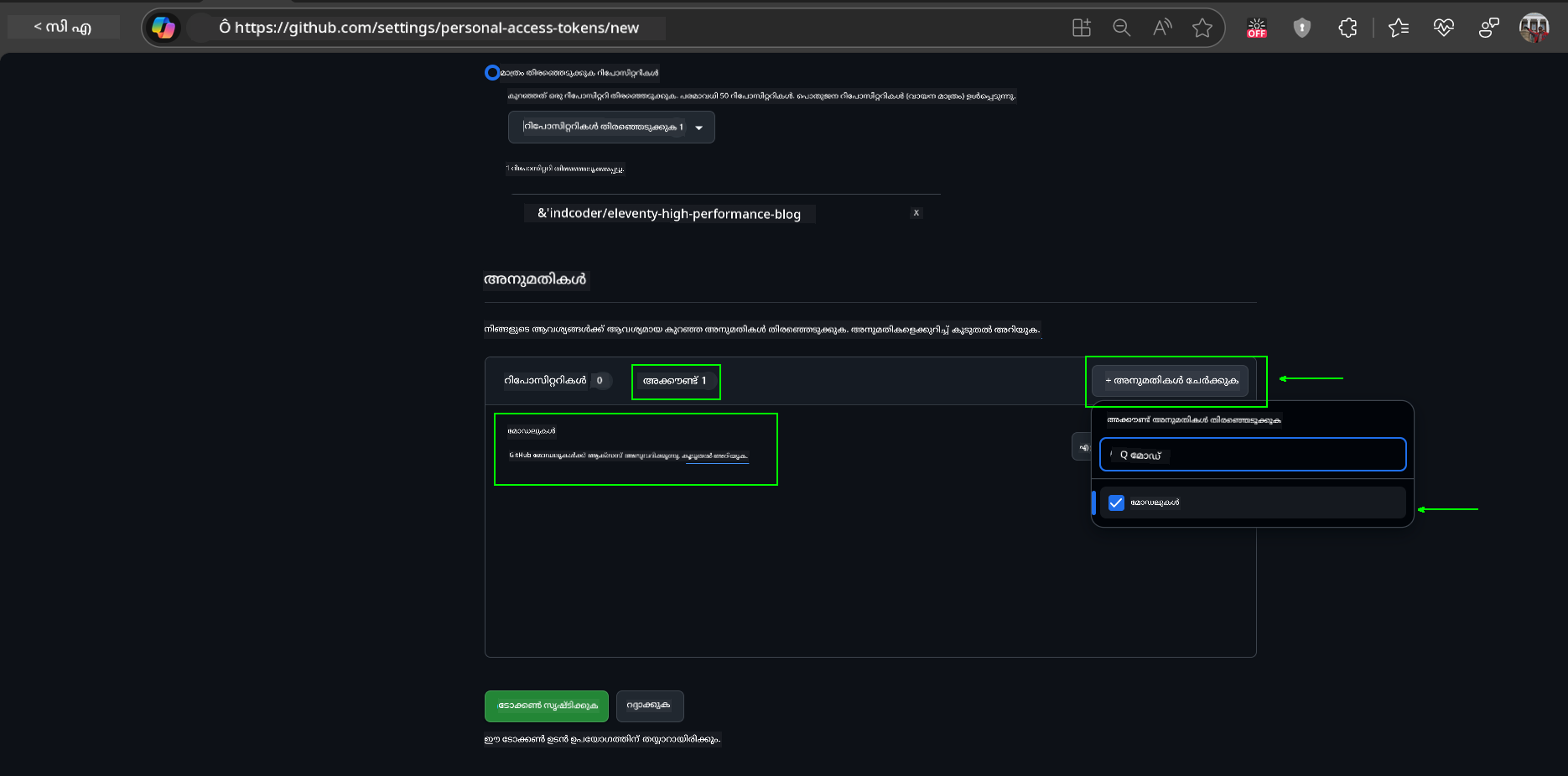The width and height of the screenshot is (1568, 776).
Task: Select the 'only select repositories' radio button
Action: (492, 73)
